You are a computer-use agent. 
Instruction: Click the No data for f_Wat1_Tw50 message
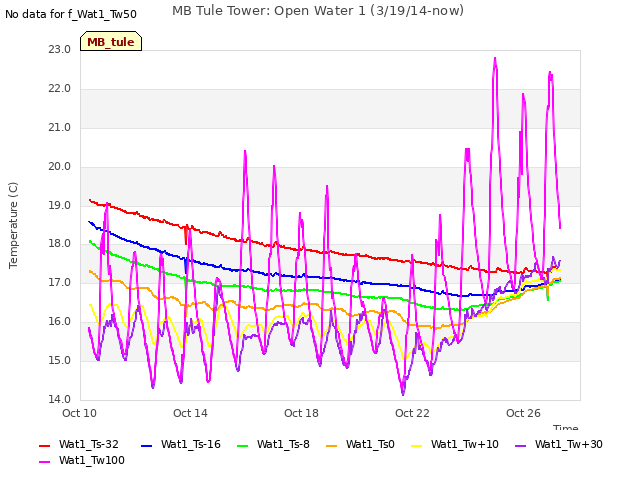click(71, 14)
